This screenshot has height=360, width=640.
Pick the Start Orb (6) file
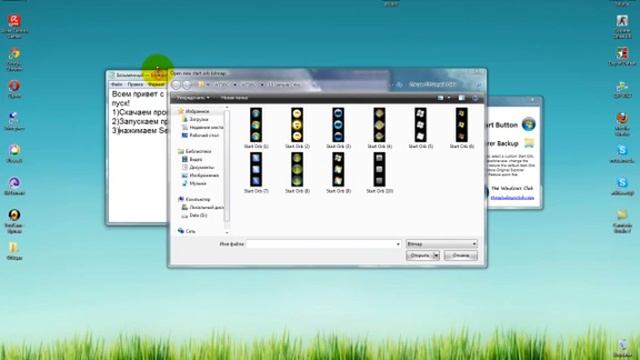click(x=462, y=125)
